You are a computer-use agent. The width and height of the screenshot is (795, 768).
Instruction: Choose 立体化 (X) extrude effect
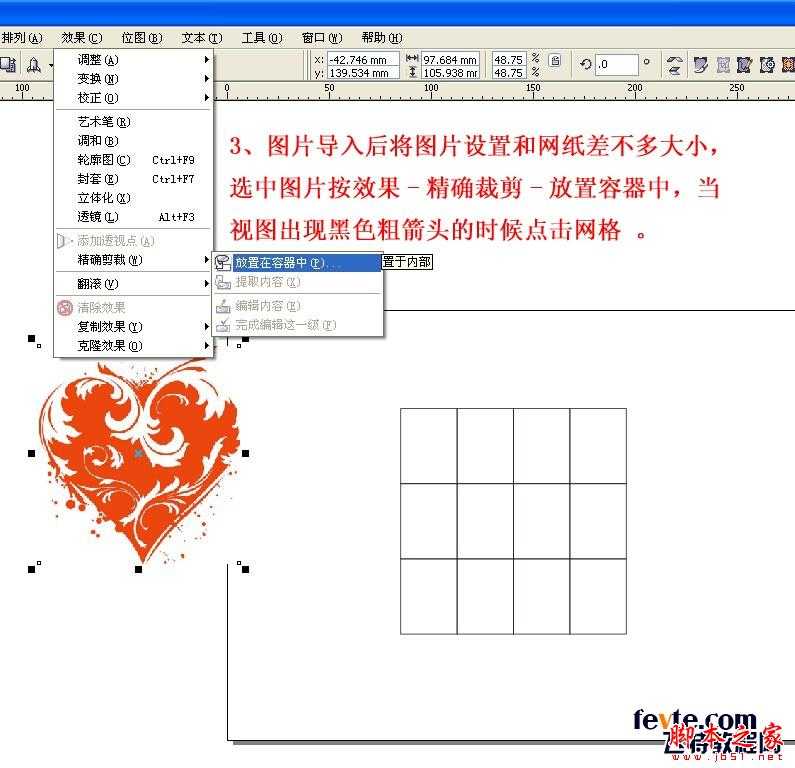133,198
